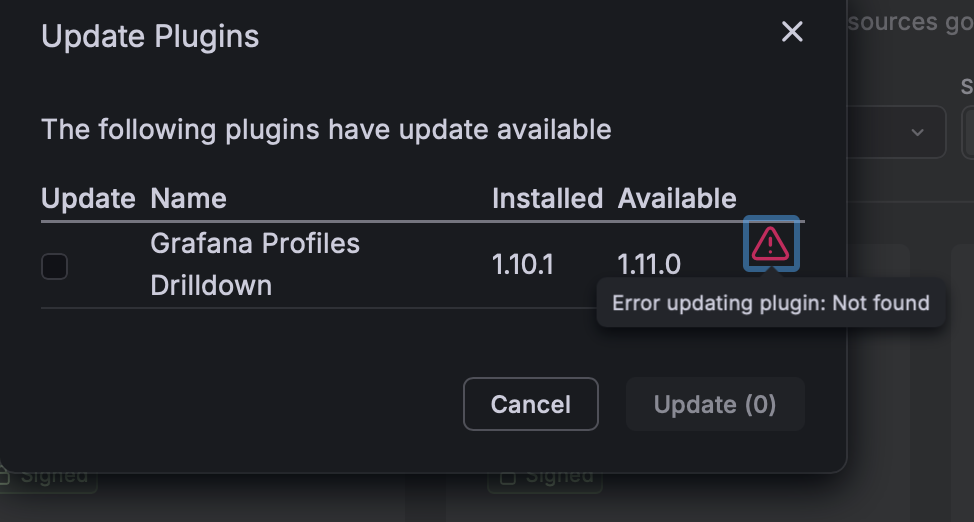Click the Update Plugins dialog title
This screenshot has height=522, width=974.
point(150,37)
